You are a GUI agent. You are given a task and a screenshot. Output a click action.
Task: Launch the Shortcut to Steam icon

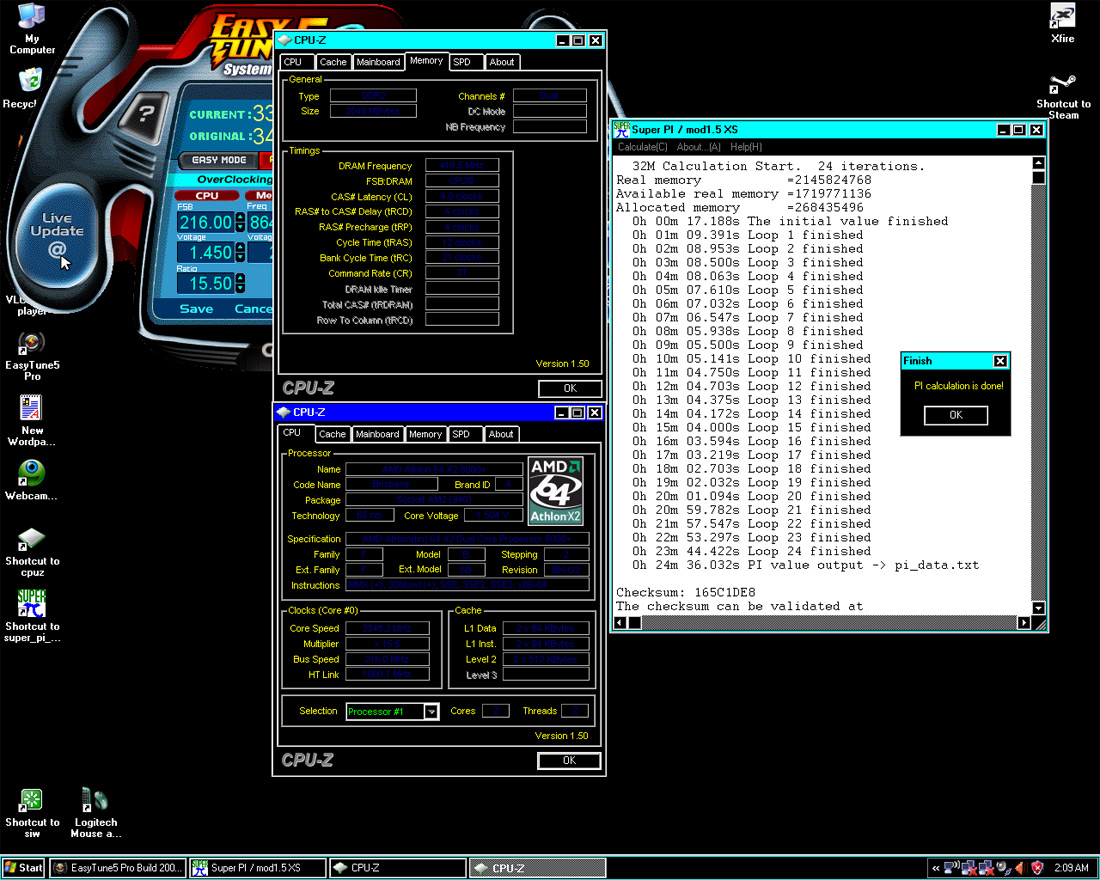point(1063,97)
